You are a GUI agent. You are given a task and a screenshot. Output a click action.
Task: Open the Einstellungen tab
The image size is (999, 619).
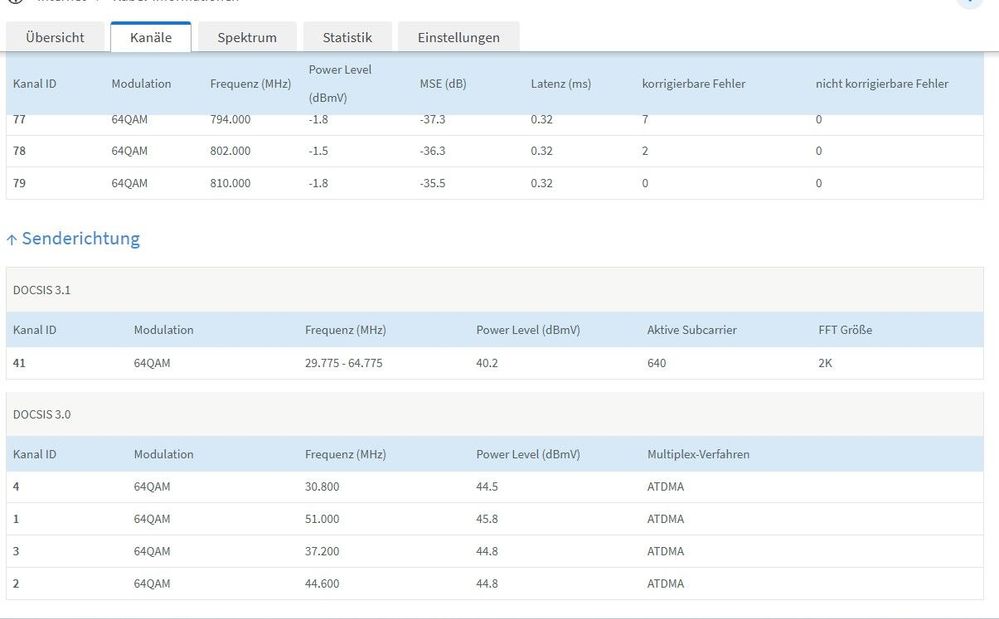point(459,37)
